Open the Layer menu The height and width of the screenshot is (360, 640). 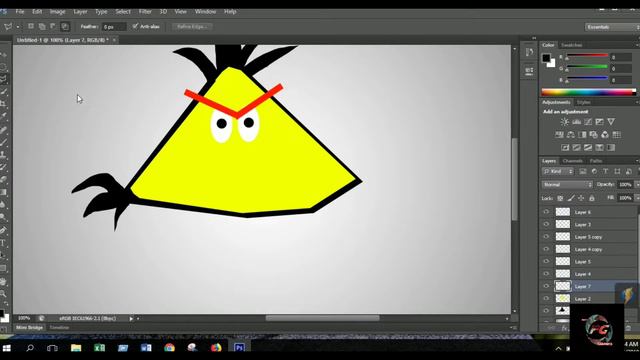(x=80, y=11)
